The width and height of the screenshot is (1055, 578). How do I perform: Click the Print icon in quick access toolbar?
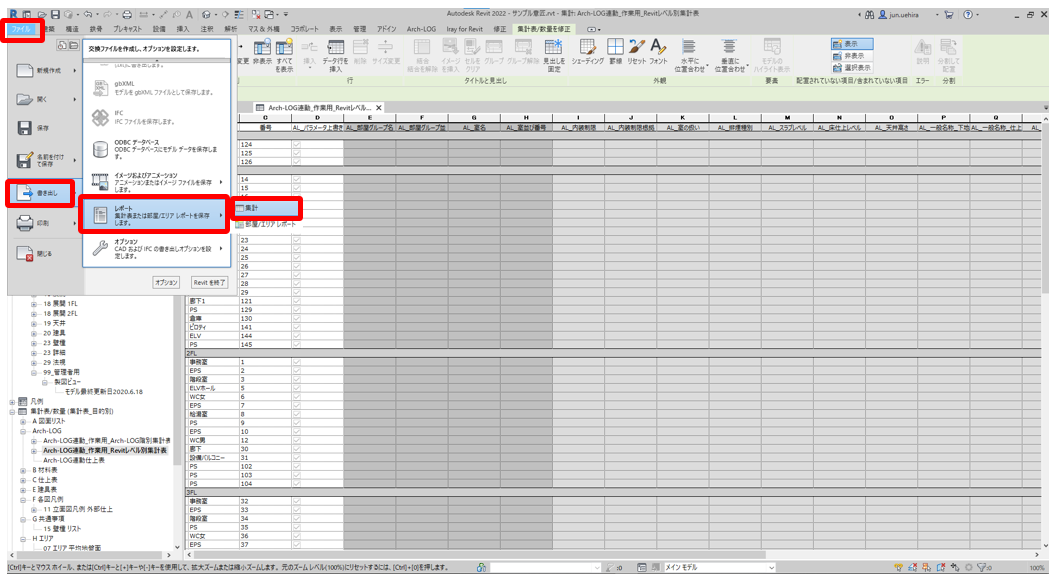[126, 14]
